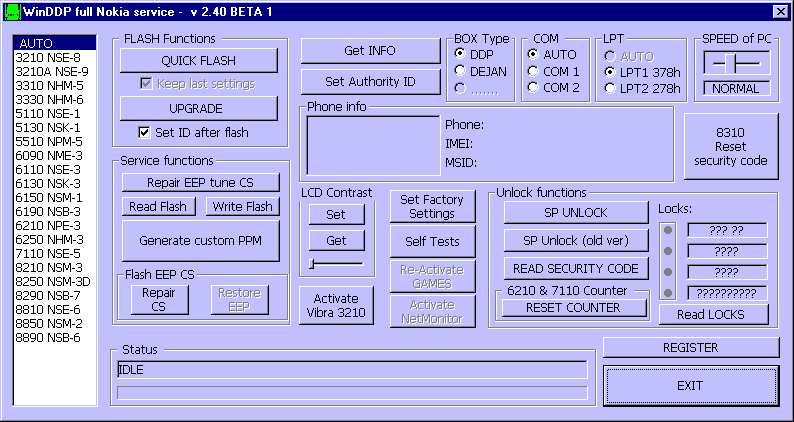This screenshot has width=794, height=422.
Task: Toggle Set ID after flash checkbox
Action: [x=144, y=133]
